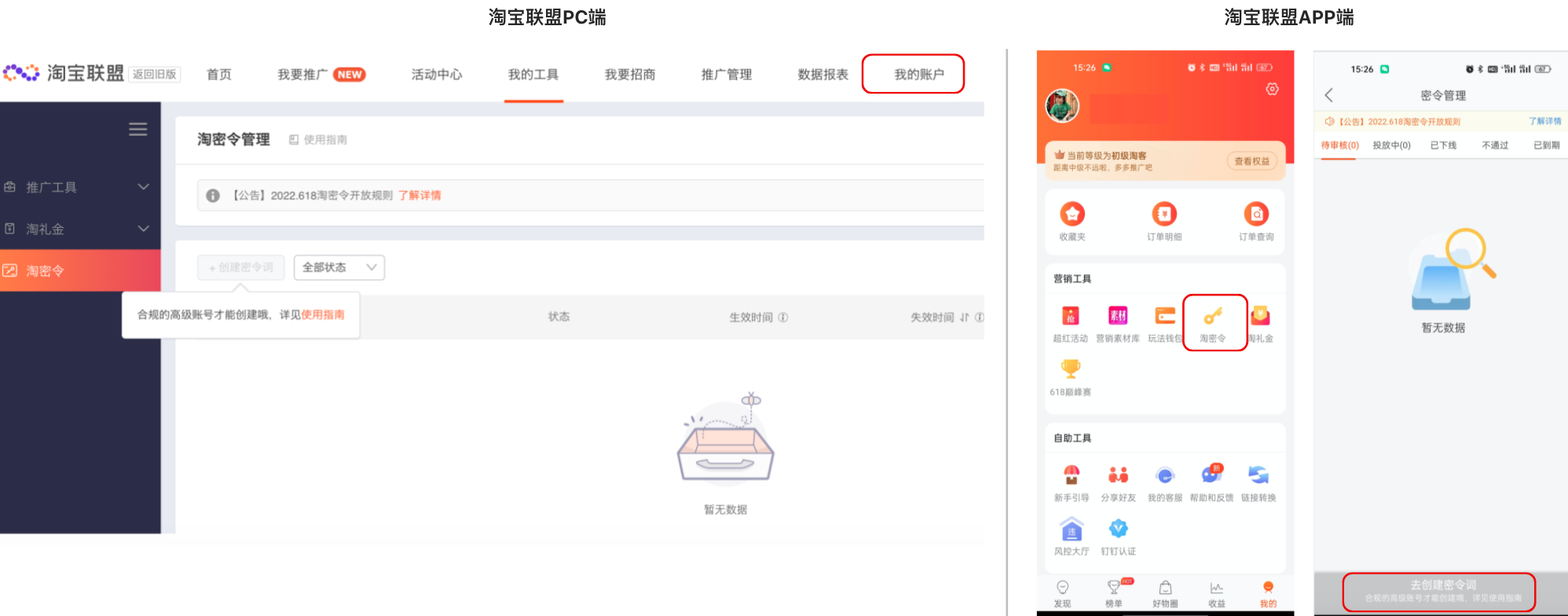Click the 状态 column header
Image resolution: width=1568 pixels, height=616 pixels.
559,317
